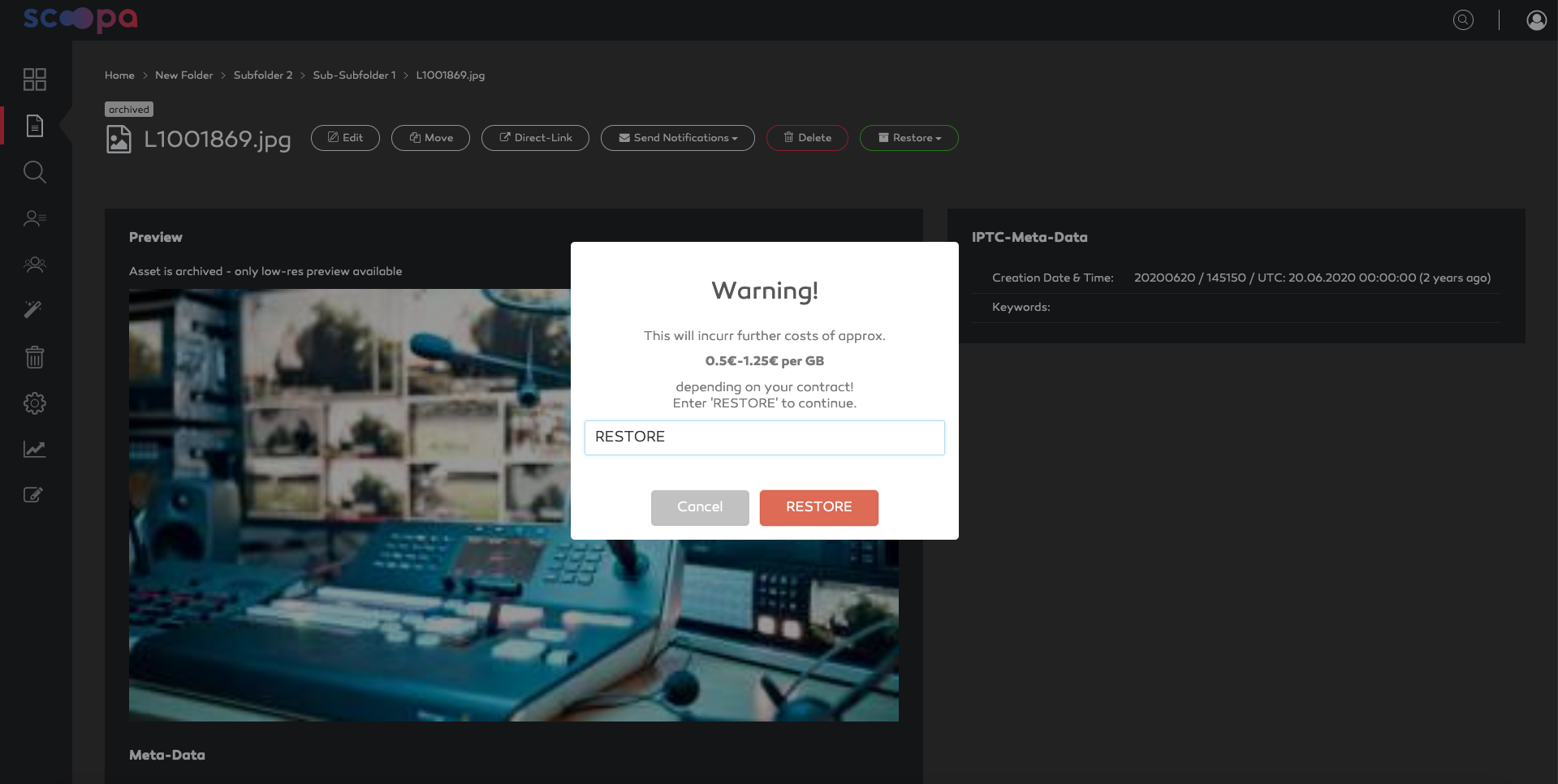Click the image file icon beside L1001869.jpg
Screen dimensions: 1558x784
(119, 140)
